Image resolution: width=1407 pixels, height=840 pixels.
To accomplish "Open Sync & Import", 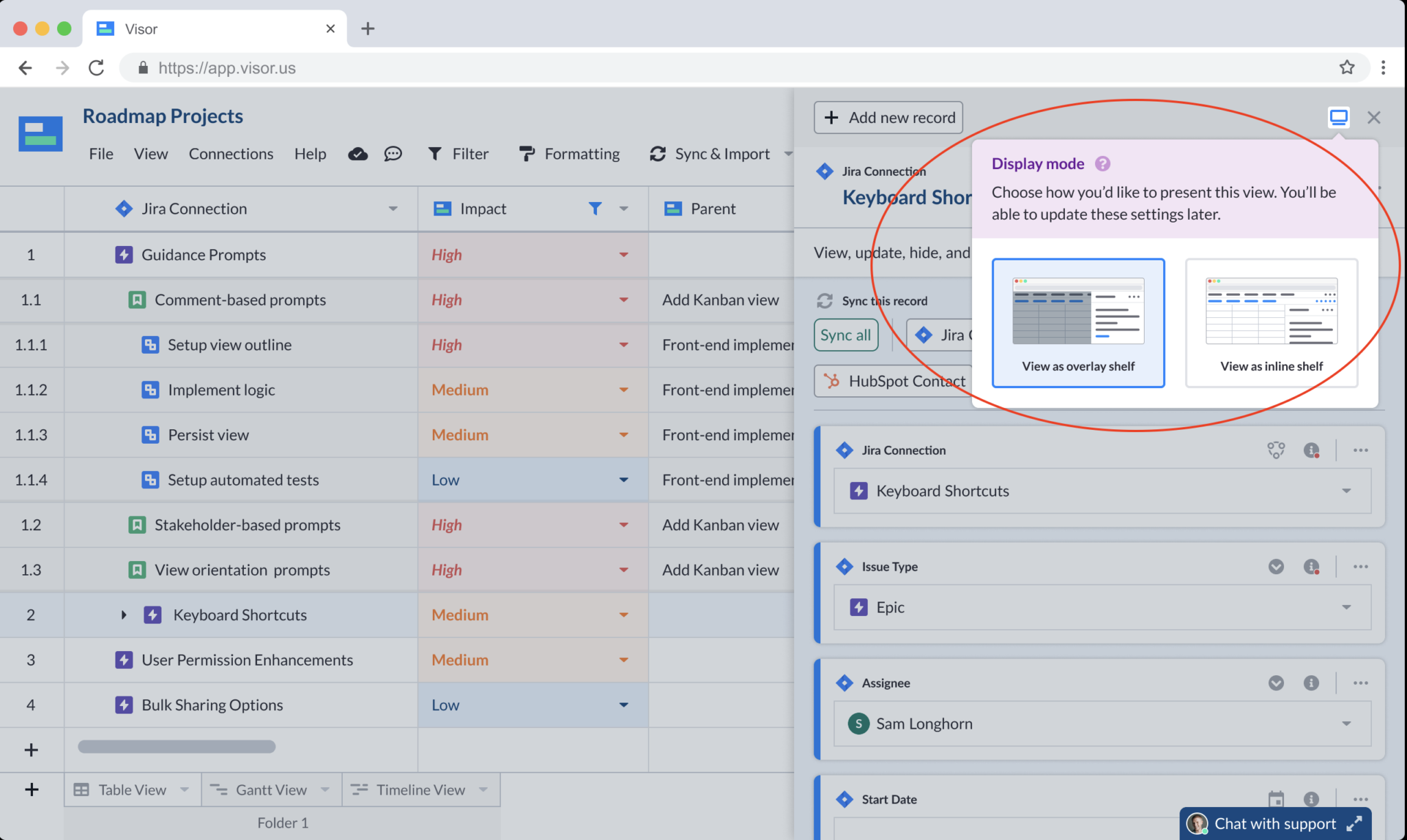I will pos(711,154).
